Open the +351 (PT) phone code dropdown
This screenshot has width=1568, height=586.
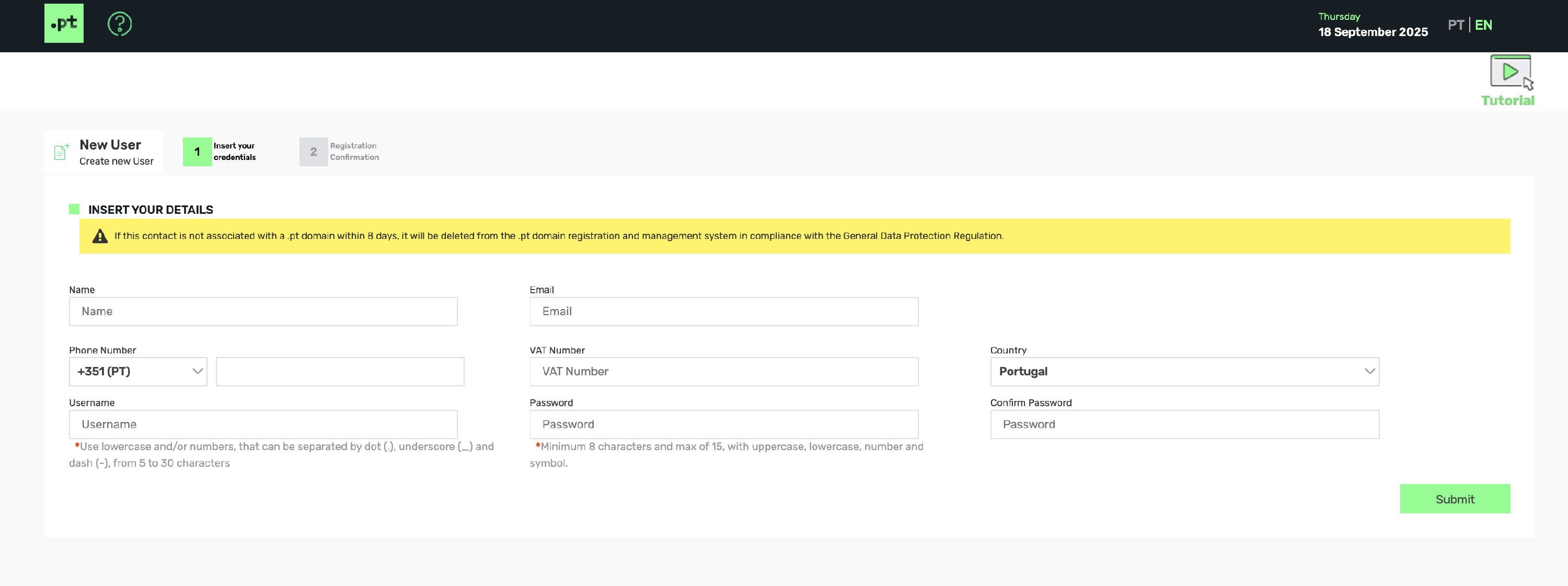click(138, 371)
